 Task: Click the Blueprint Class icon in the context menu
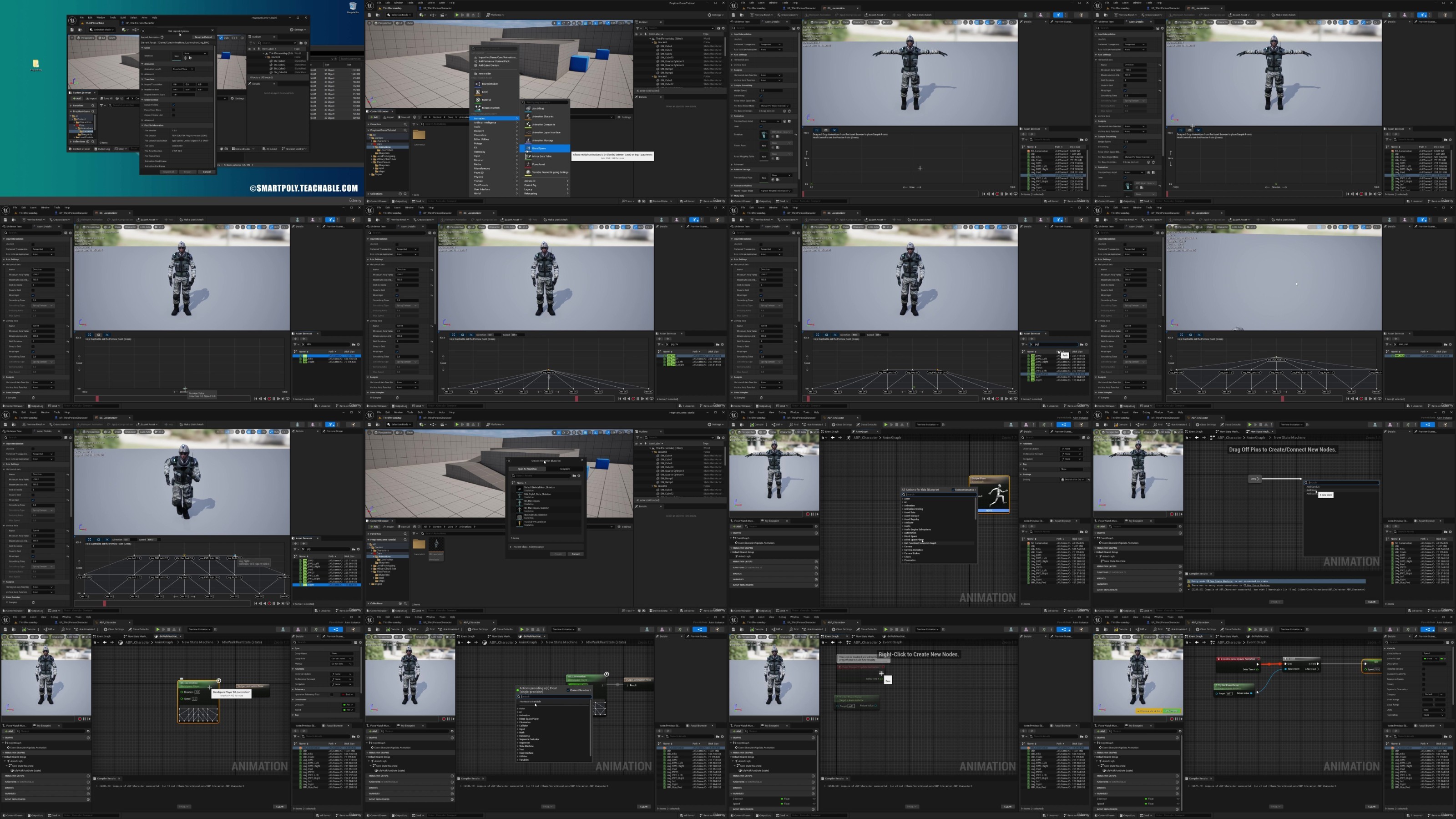[478, 84]
